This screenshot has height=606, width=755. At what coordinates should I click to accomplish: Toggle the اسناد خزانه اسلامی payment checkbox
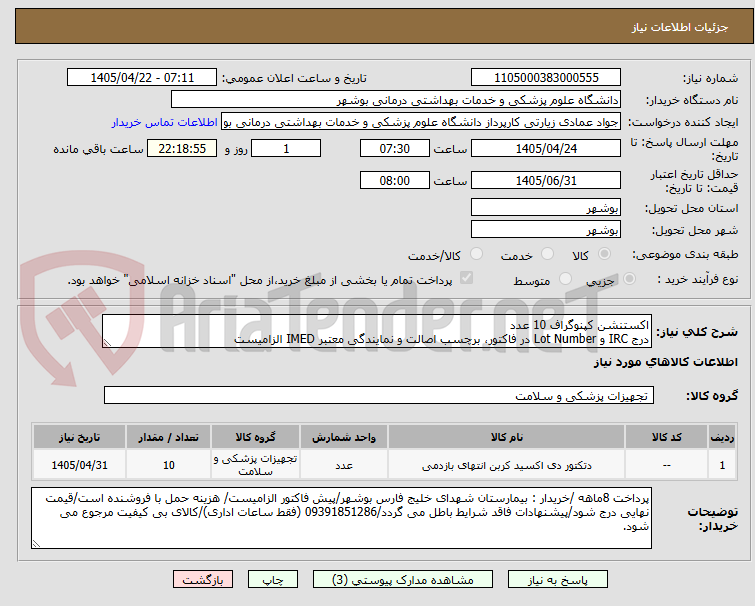pyautogui.click(x=466, y=278)
